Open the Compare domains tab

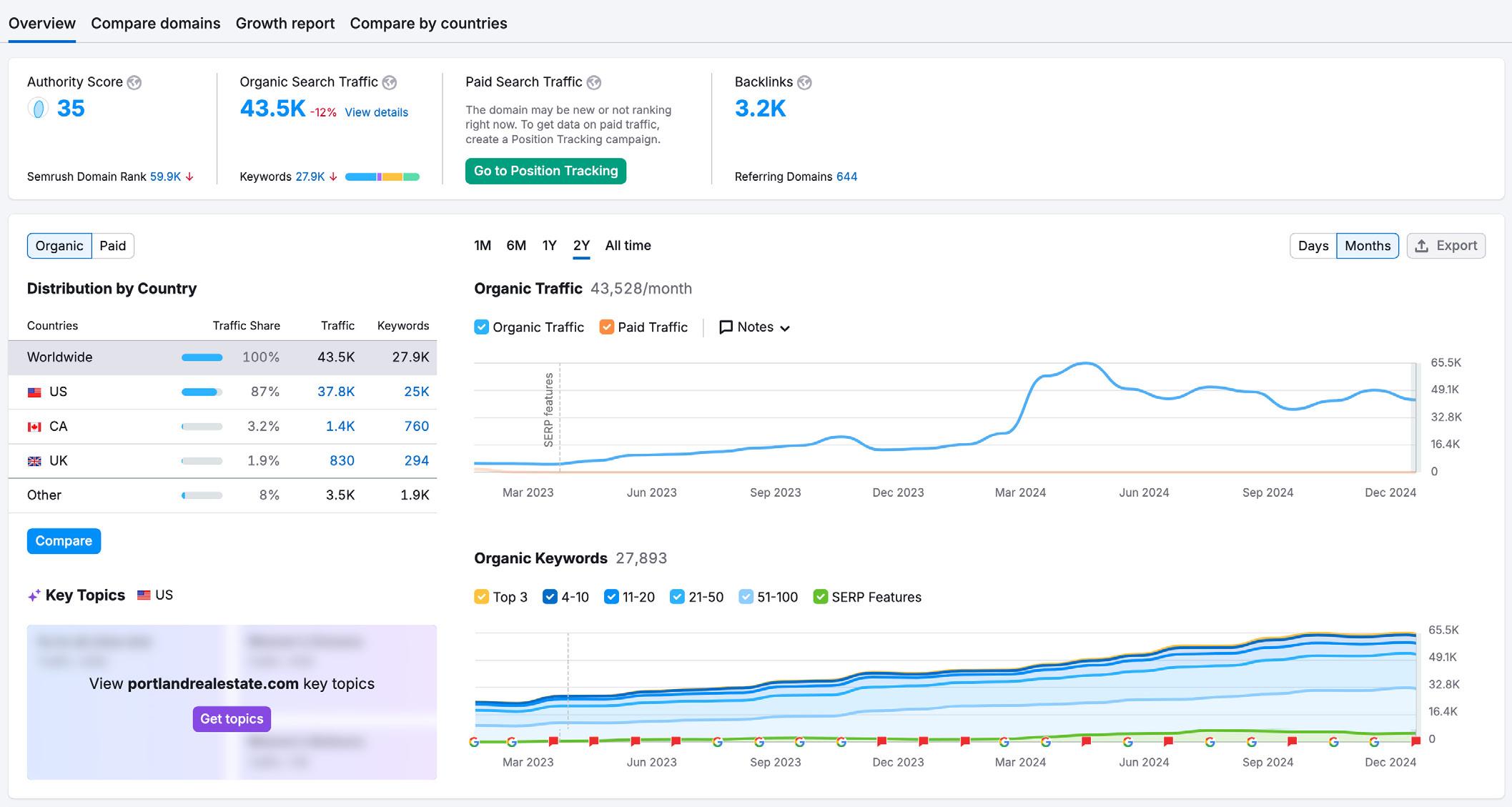point(156,24)
